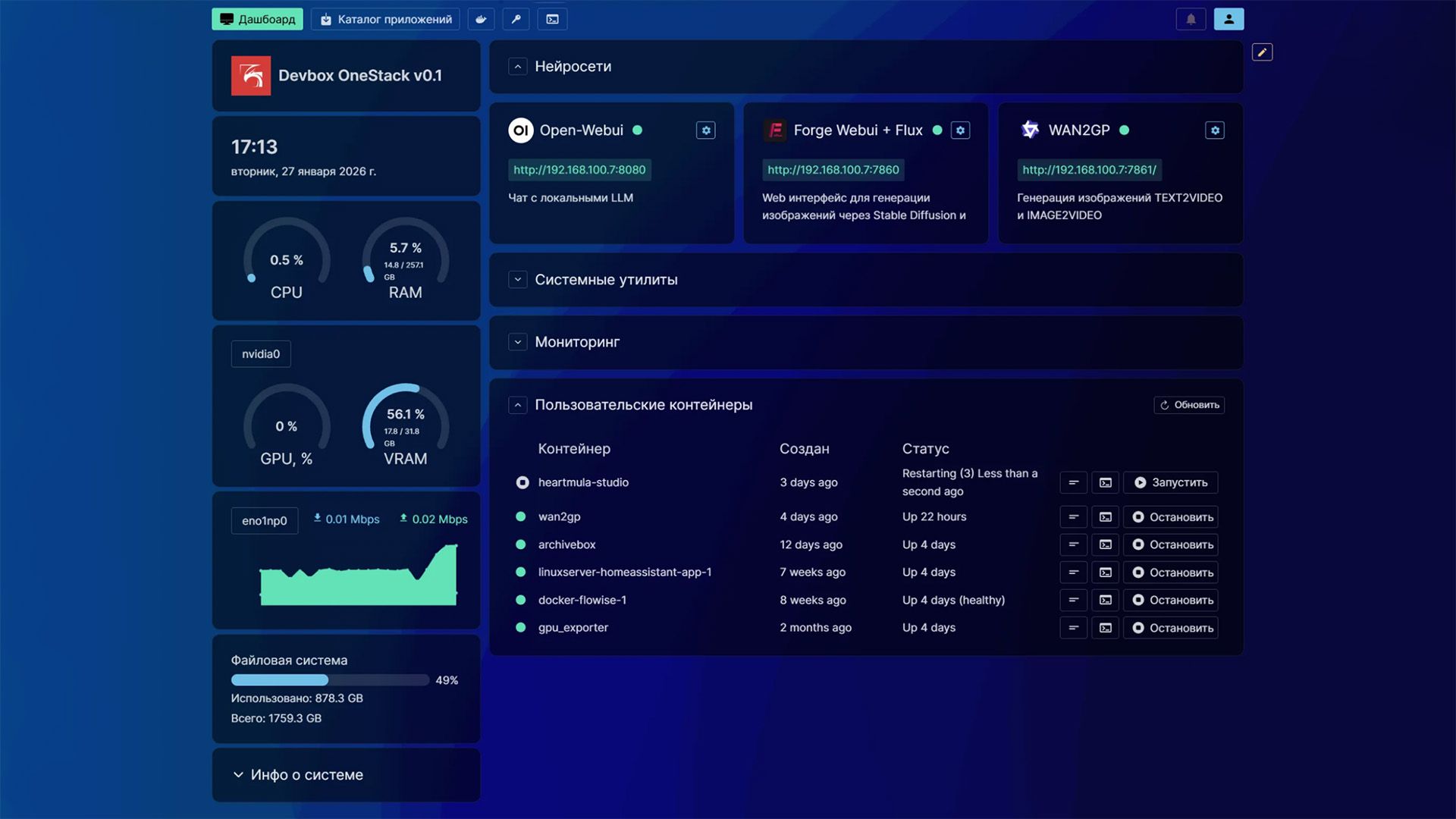The image size is (1456, 819).
Task: Collapse the Нейросети section
Action: (518, 67)
